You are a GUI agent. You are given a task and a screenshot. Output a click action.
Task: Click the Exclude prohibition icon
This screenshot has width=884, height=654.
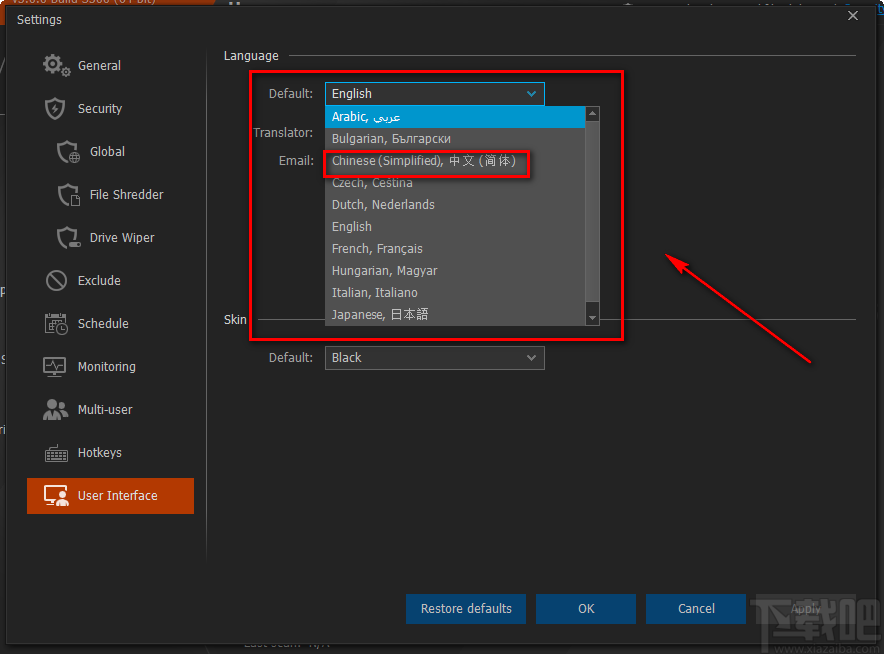point(56,280)
